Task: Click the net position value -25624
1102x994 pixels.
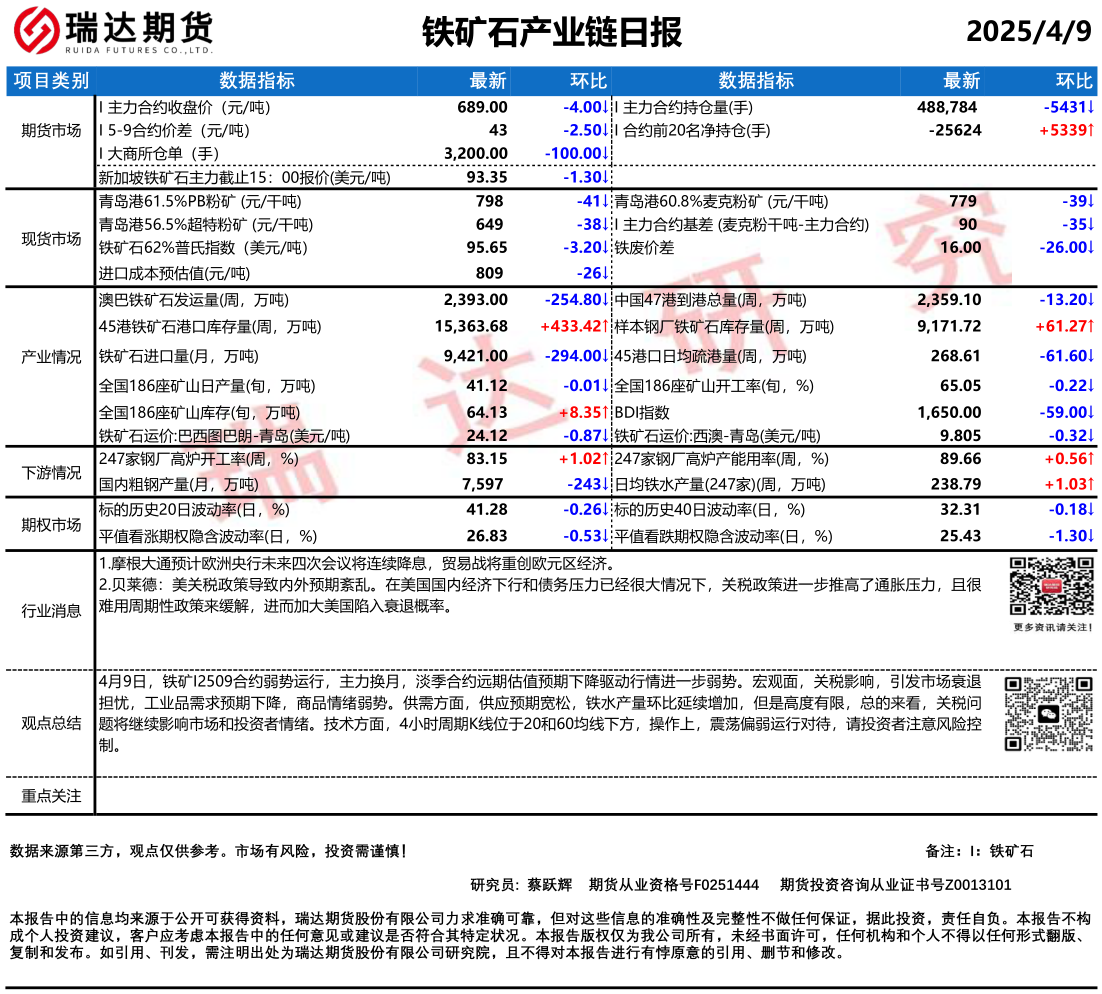Action: (954, 131)
